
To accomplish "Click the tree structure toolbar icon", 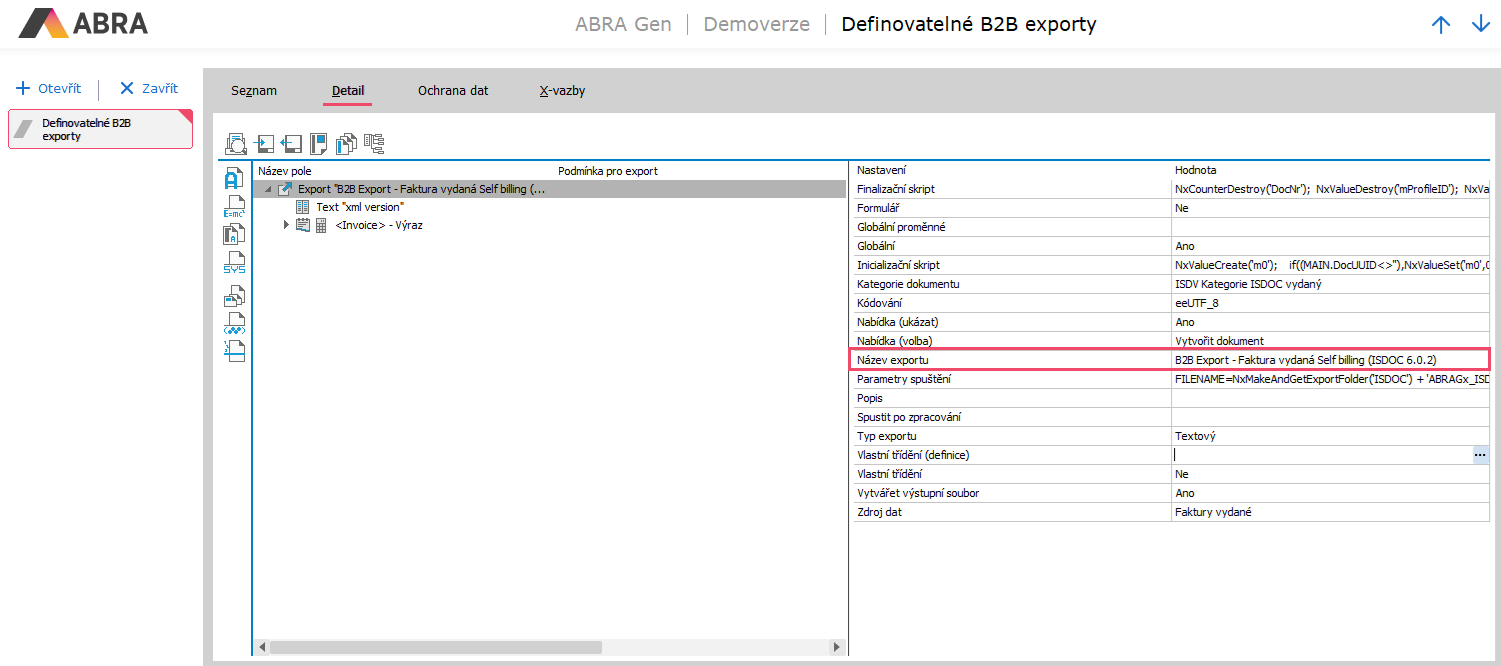I will tap(374, 144).
